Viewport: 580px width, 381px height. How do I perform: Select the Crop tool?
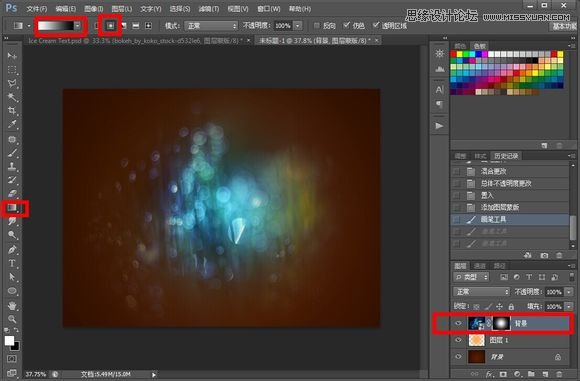click(x=12, y=111)
